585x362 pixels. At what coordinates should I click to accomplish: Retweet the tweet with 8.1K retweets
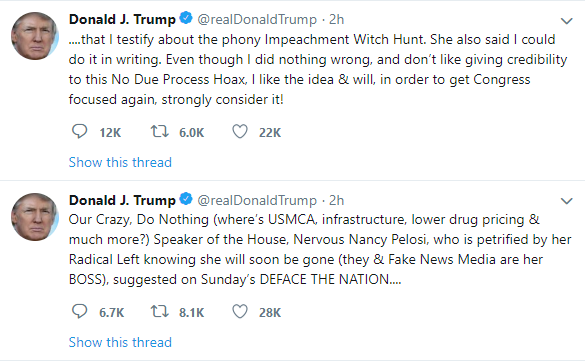[160, 312]
